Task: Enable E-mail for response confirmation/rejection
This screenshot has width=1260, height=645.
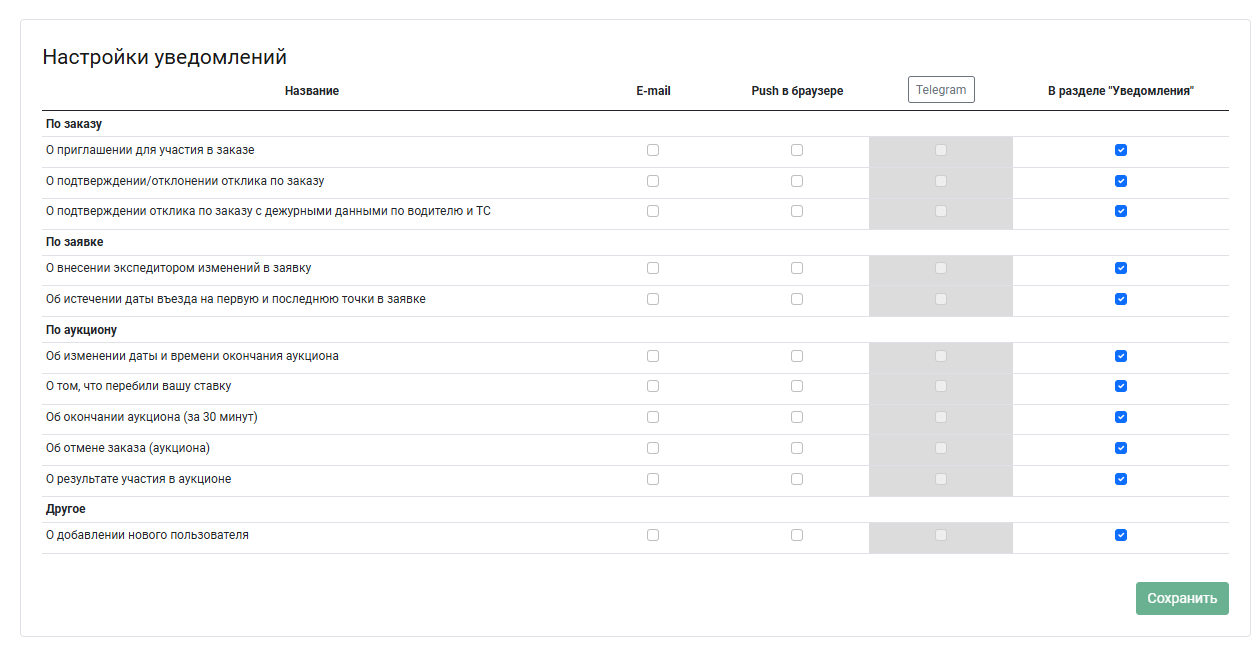Action: pyautogui.click(x=653, y=181)
